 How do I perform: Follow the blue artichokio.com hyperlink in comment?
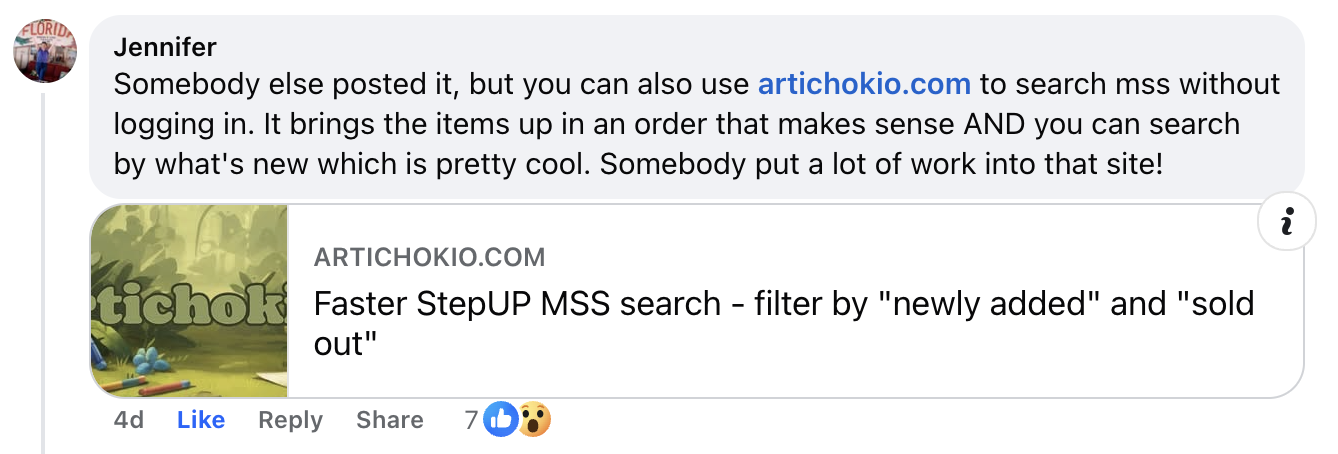click(x=864, y=84)
